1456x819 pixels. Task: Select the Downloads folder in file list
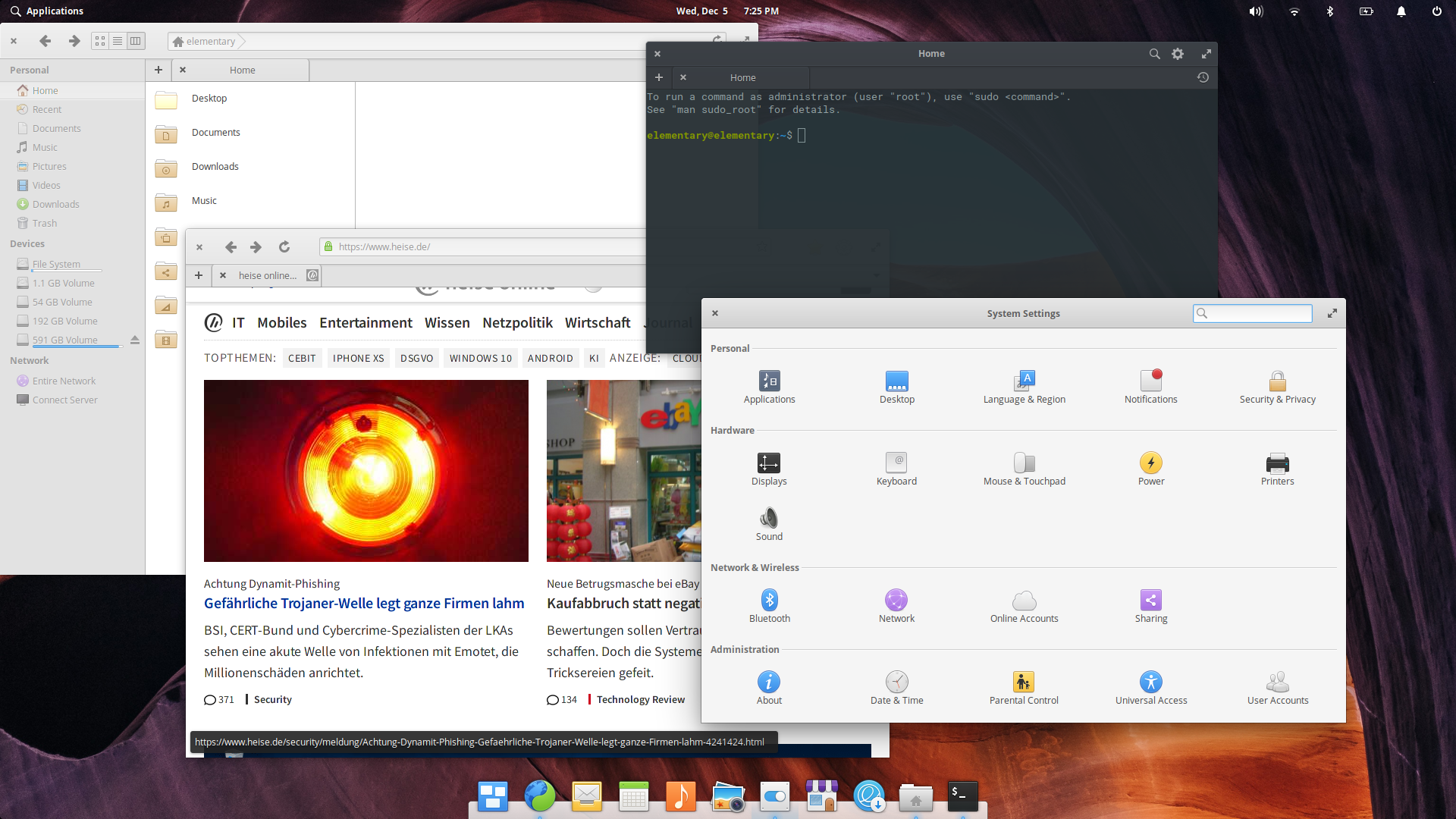coord(250,167)
